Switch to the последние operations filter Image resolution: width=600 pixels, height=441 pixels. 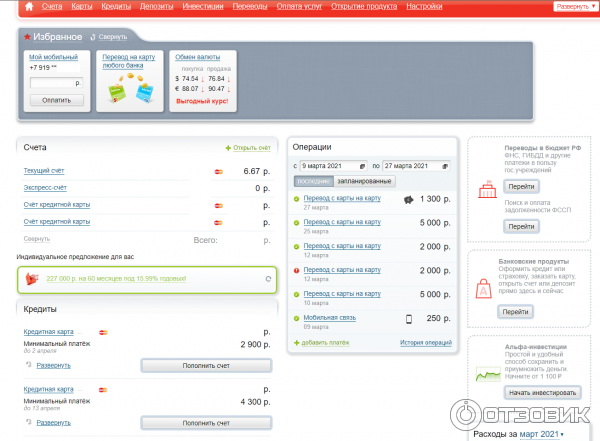tap(313, 181)
